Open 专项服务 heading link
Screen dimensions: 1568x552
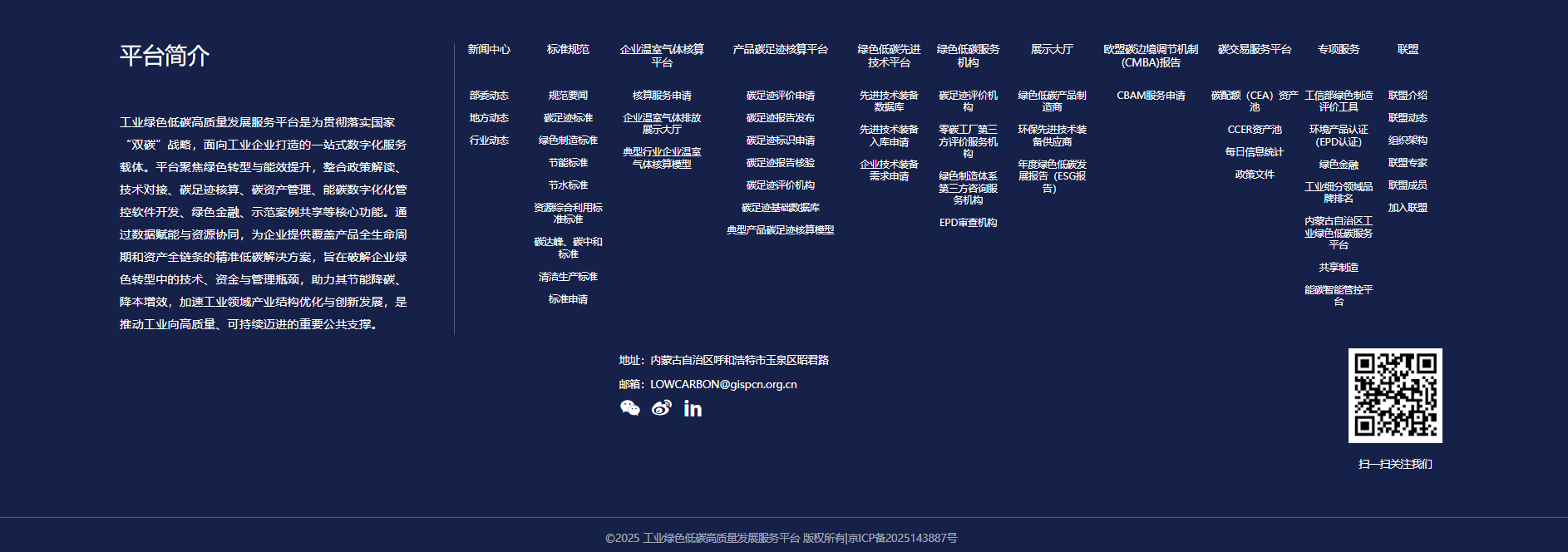[x=1339, y=50]
